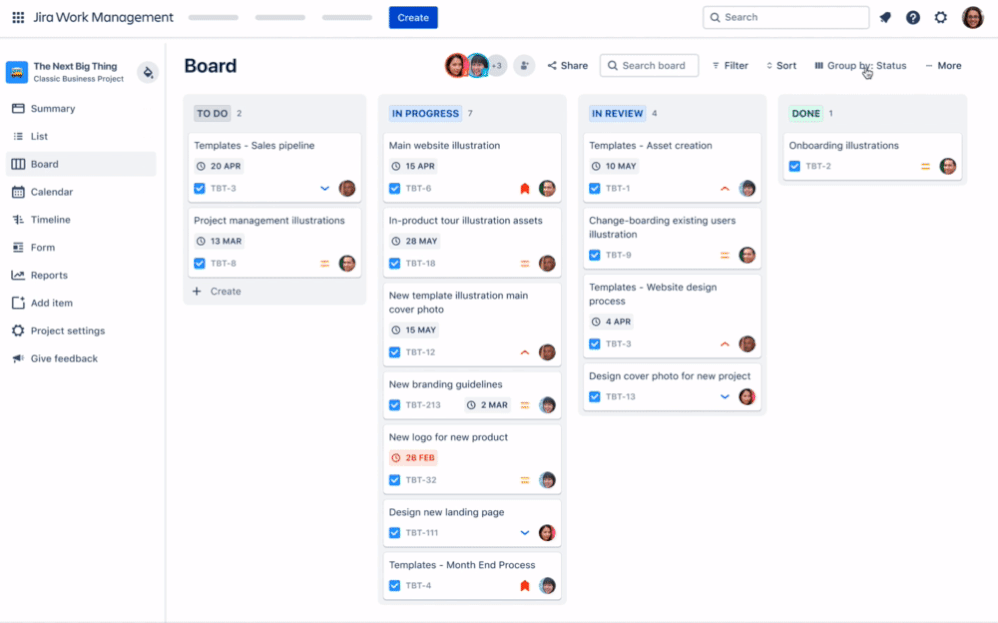
Task: Toggle the checkbox on the TBT-6 card
Action: 393,187
